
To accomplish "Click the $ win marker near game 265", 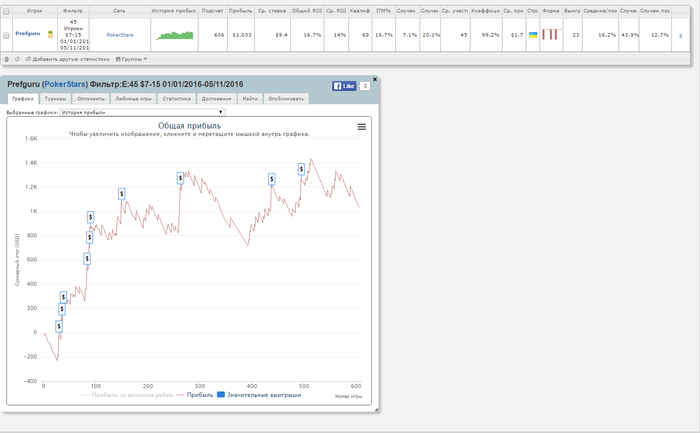I will coord(180,178).
